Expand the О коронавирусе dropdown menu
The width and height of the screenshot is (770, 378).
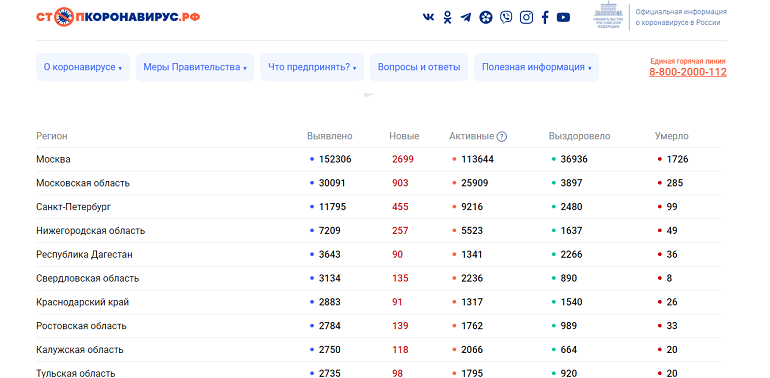(x=82, y=67)
